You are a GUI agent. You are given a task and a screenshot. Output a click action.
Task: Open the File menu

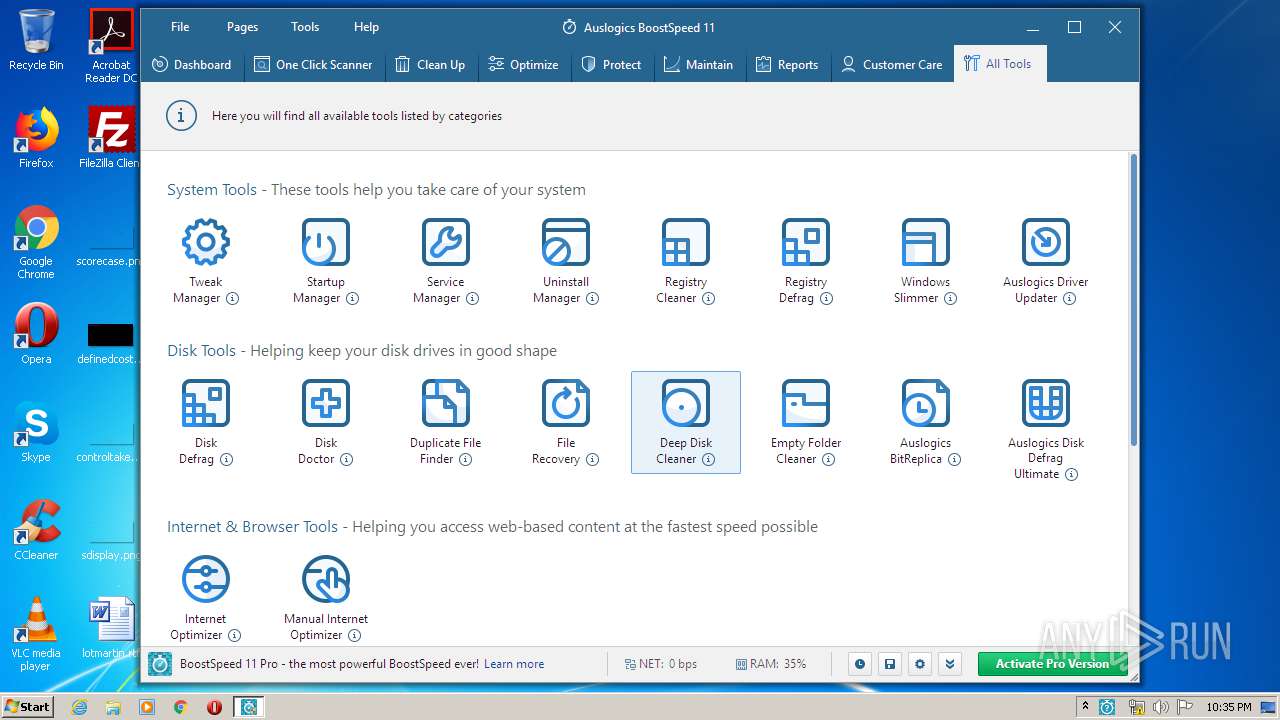pyautogui.click(x=180, y=27)
